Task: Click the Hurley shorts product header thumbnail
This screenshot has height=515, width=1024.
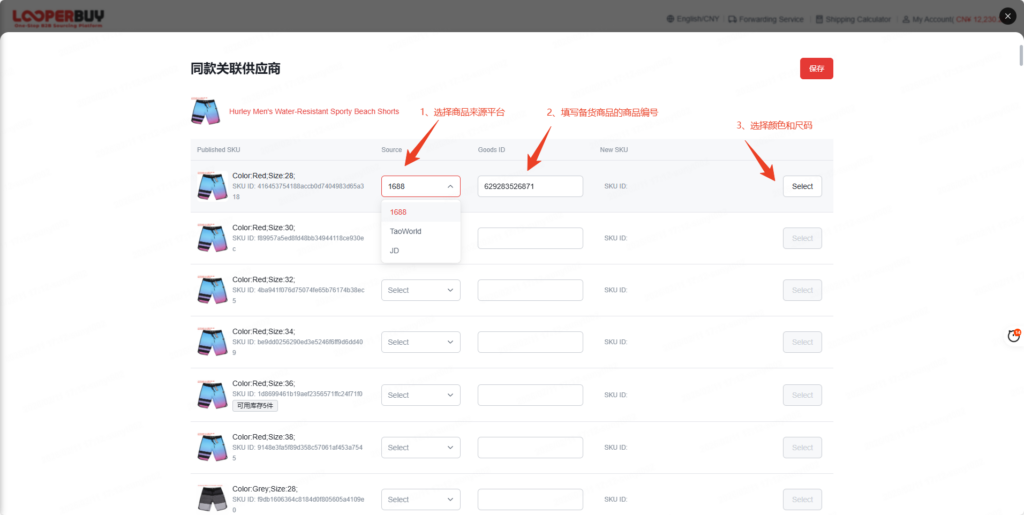Action: pyautogui.click(x=205, y=111)
